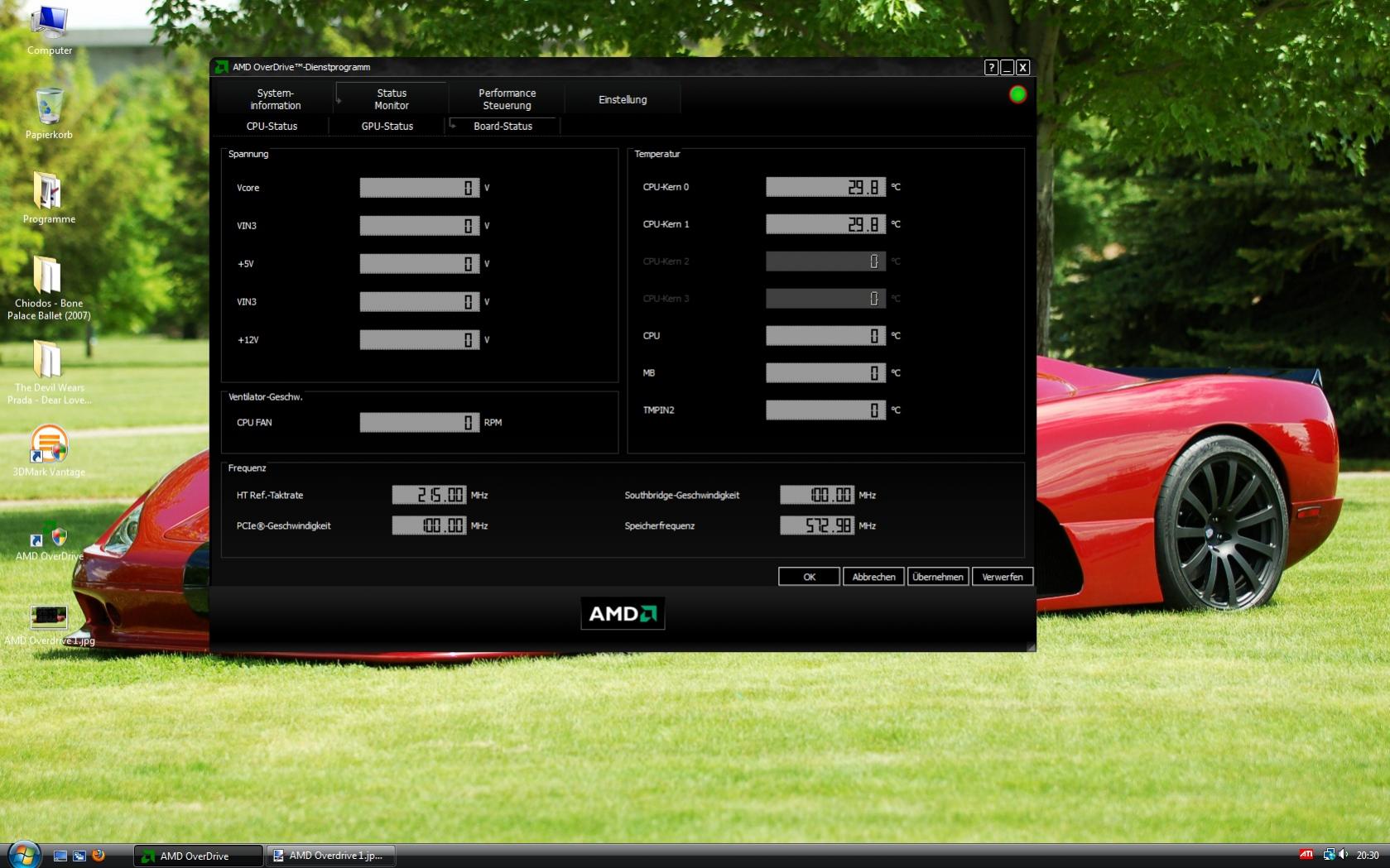Click the "Temperatur" group heading

(x=657, y=154)
